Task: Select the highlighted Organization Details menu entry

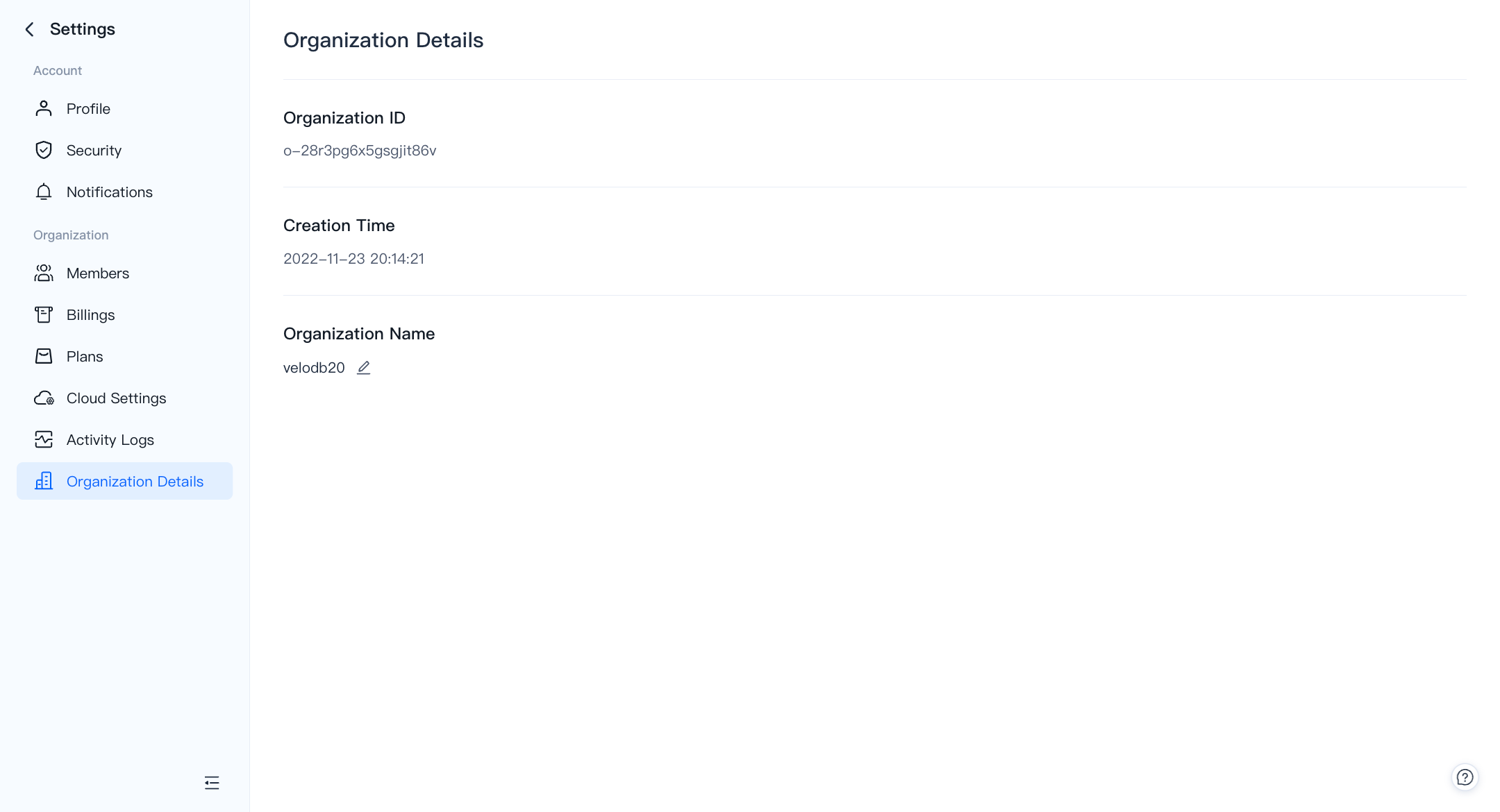Action: (x=135, y=481)
